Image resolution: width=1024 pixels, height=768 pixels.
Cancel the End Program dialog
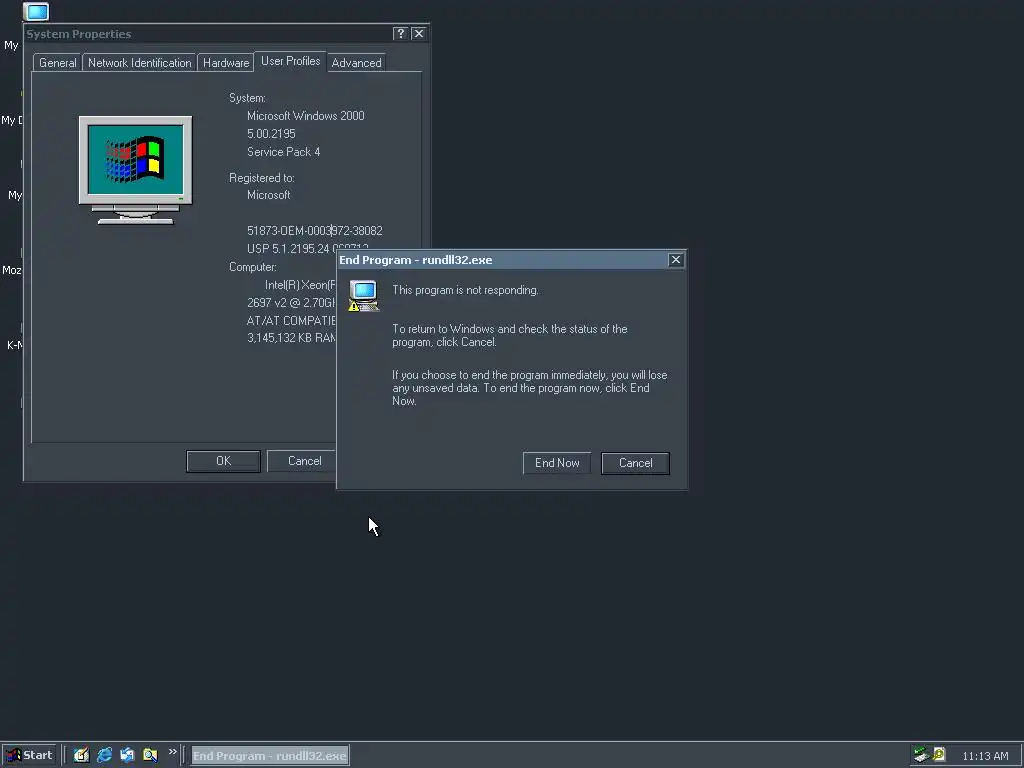(635, 463)
